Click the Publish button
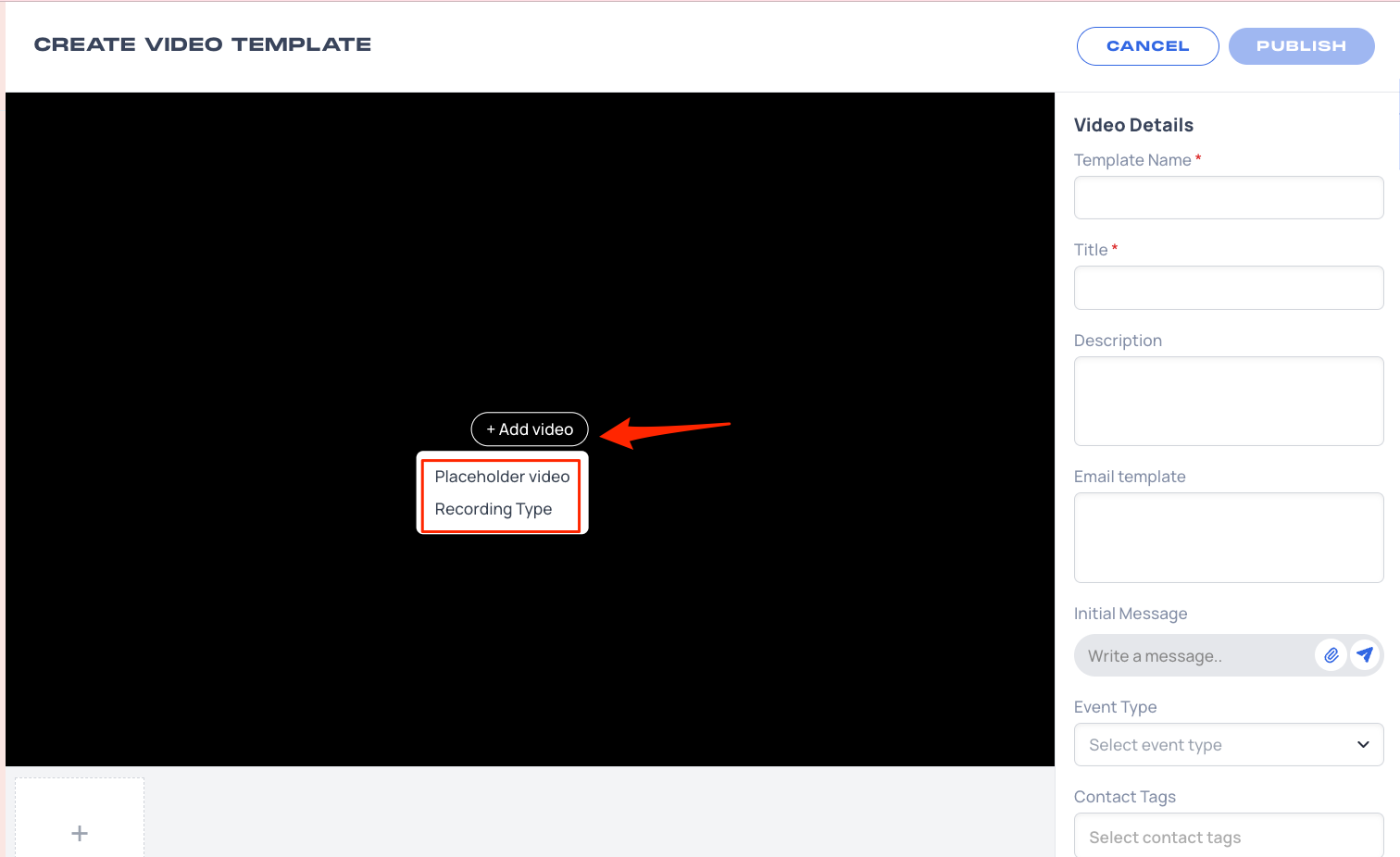 (1301, 46)
